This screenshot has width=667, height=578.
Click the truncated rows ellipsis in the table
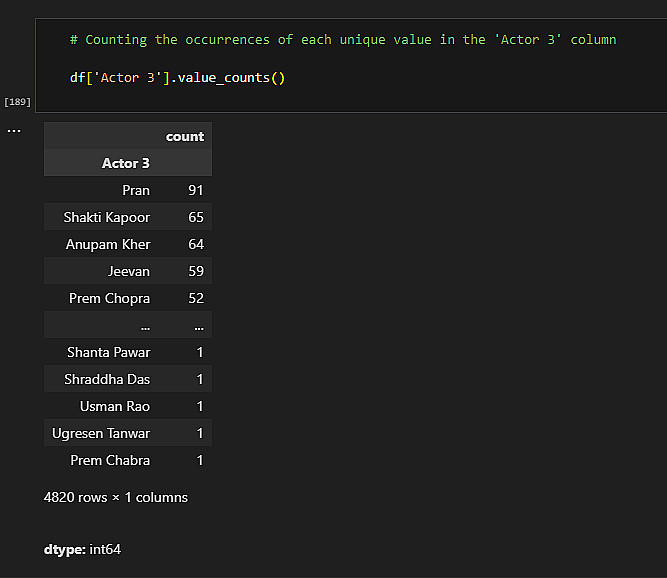tap(146, 326)
